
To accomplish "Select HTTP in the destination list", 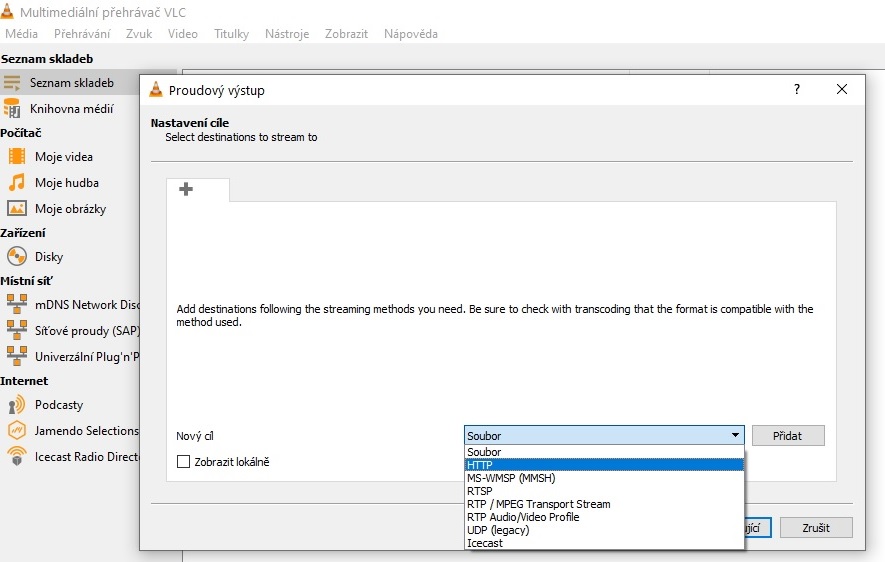I will coord(604,465).
